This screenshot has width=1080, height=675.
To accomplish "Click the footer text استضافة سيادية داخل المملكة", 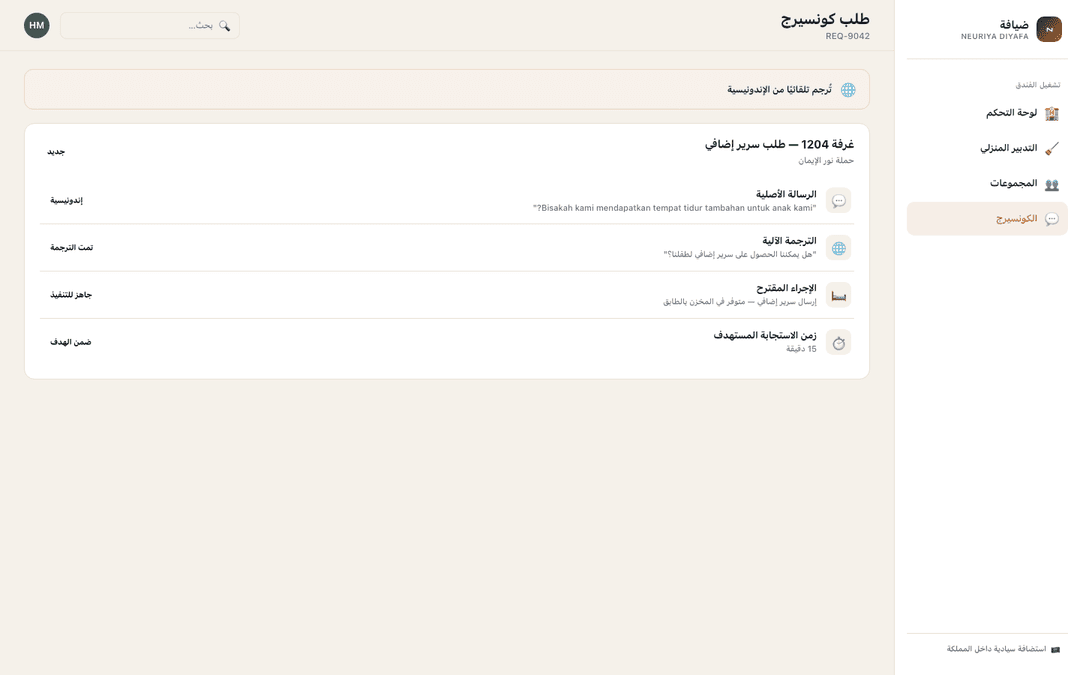I will (x=996, y=650).
